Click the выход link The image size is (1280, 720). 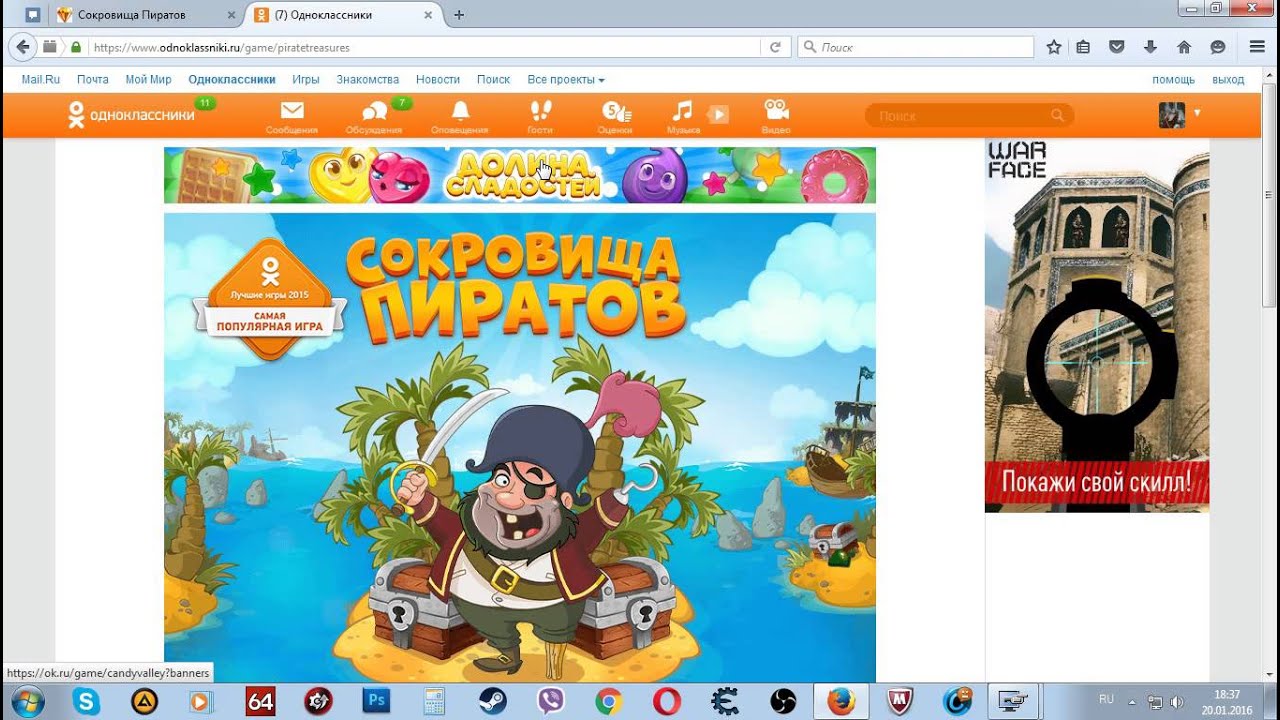[x=1228, y=80]
